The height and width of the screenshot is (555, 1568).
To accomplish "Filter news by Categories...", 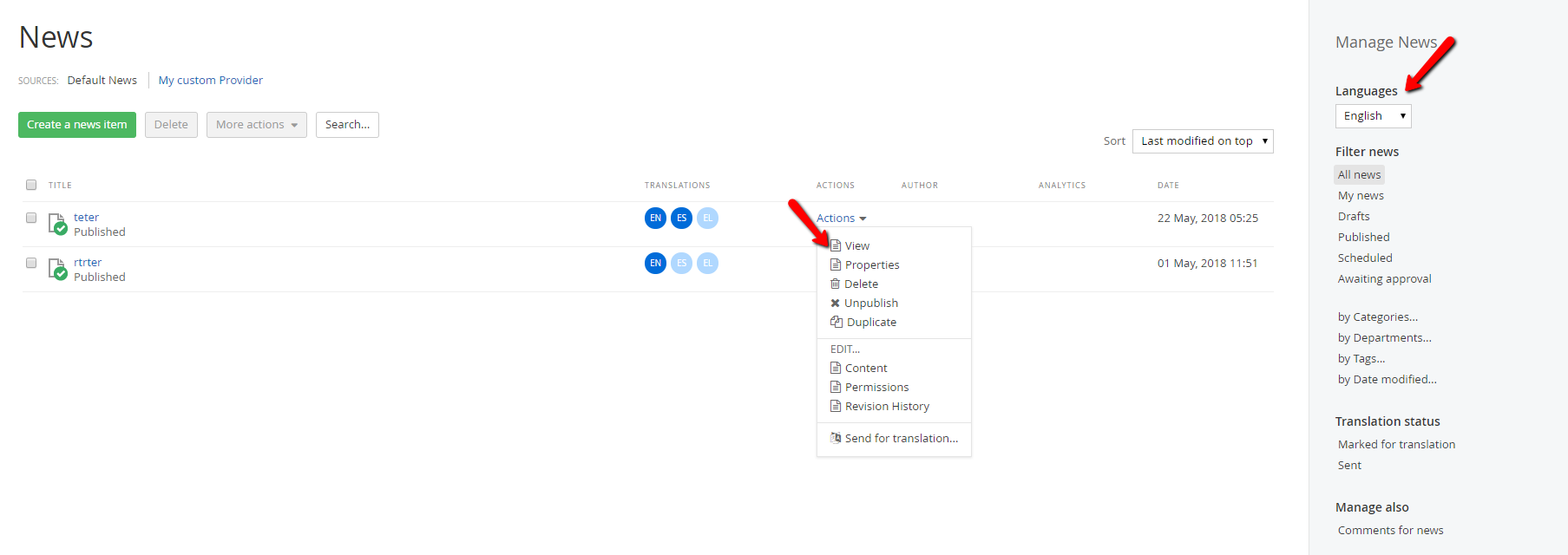I will (1378, 317).
